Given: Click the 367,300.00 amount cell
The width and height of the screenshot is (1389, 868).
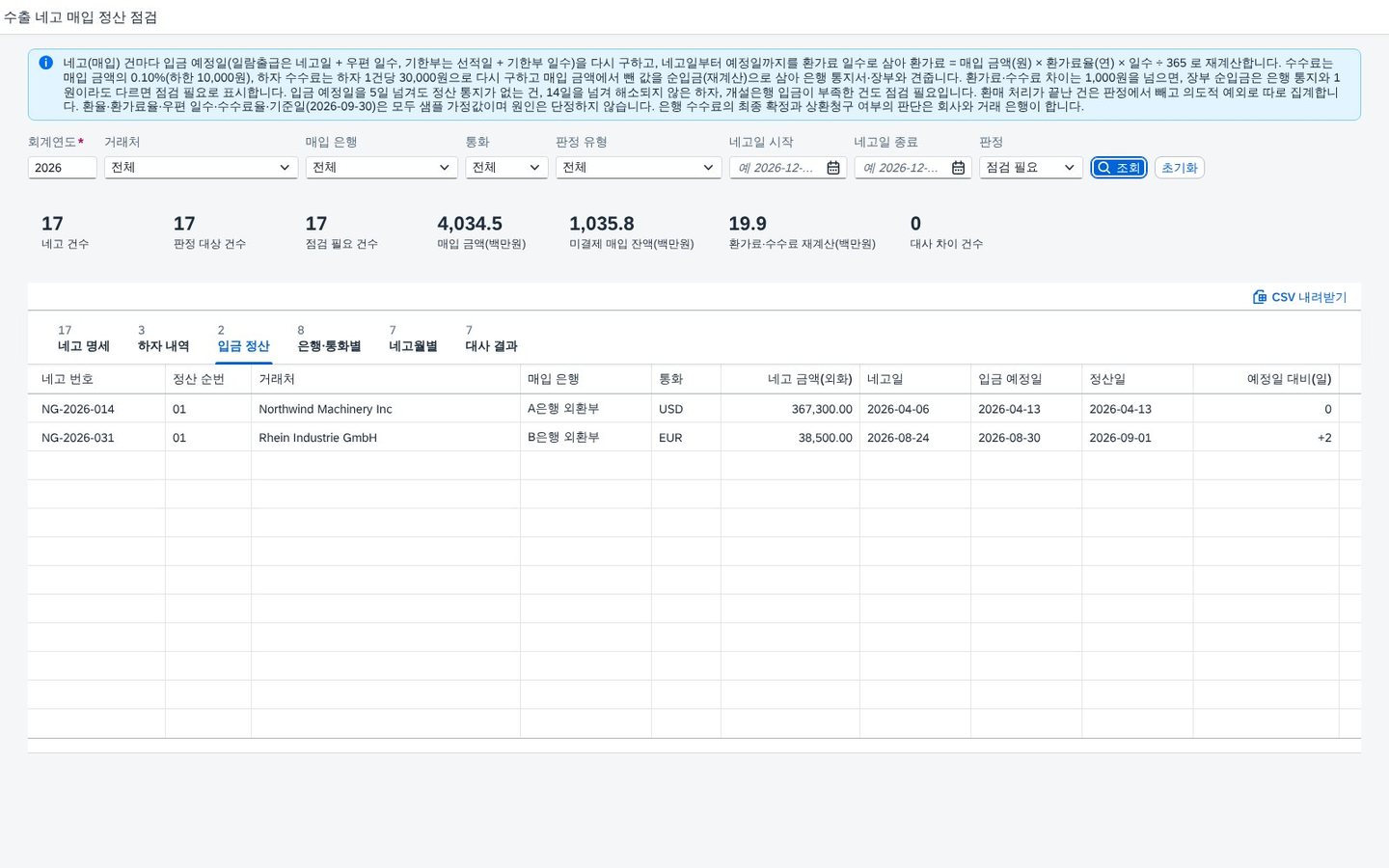Looking at the screenshot, I should (790, 409).
